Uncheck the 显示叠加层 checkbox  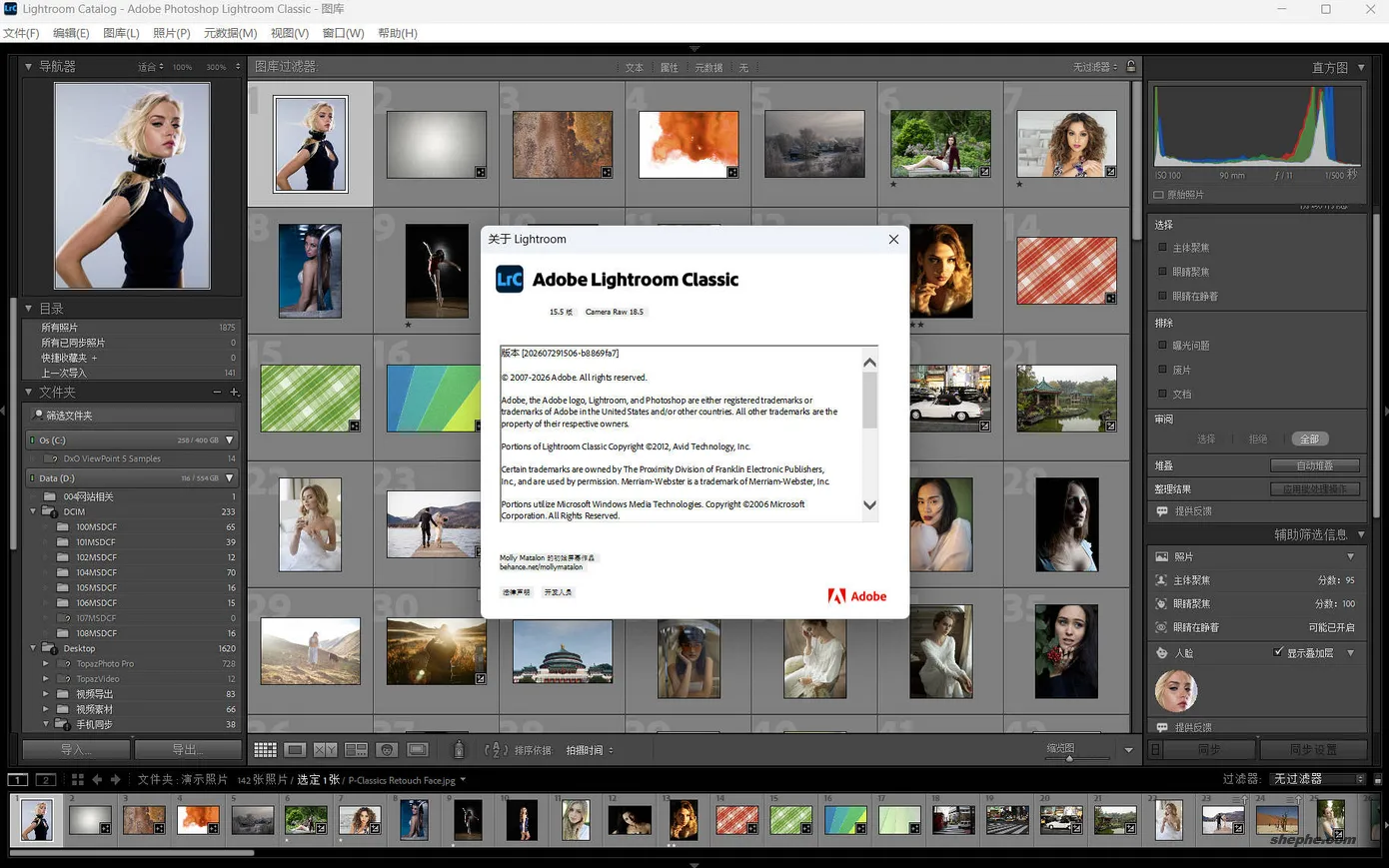(1278, 652)
